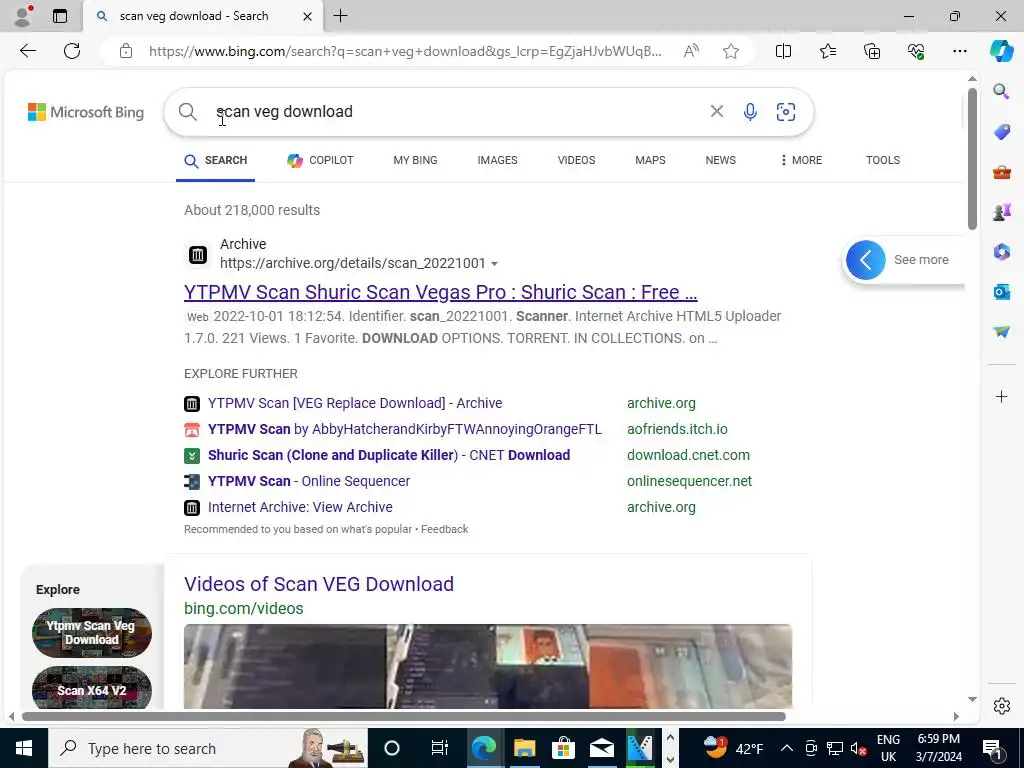Open the Favorites list
1024x768 pixels.
click(x=827, y=51)
